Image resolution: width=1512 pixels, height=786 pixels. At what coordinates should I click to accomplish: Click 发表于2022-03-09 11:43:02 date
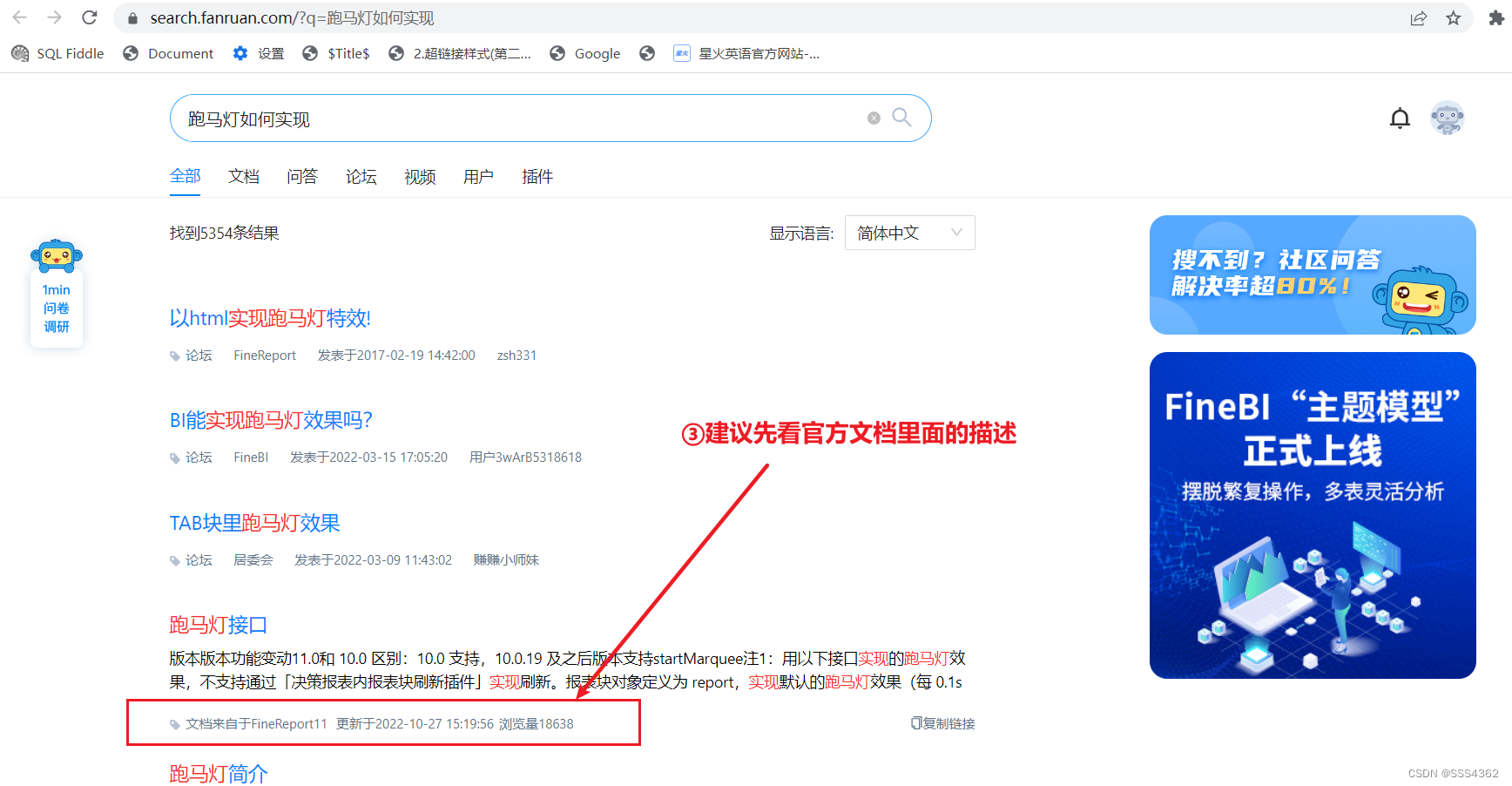(373, 560)
